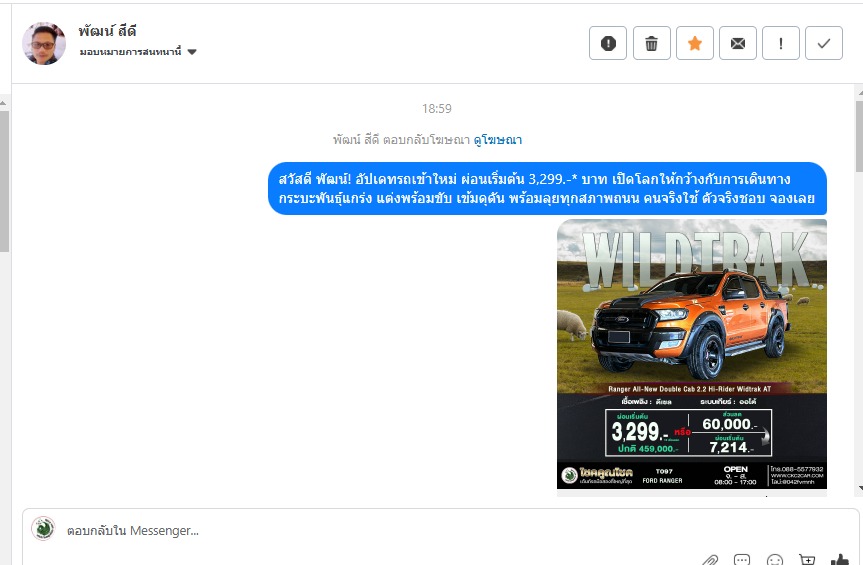Delete the conversation with the trash icon

tap(652, 43)
